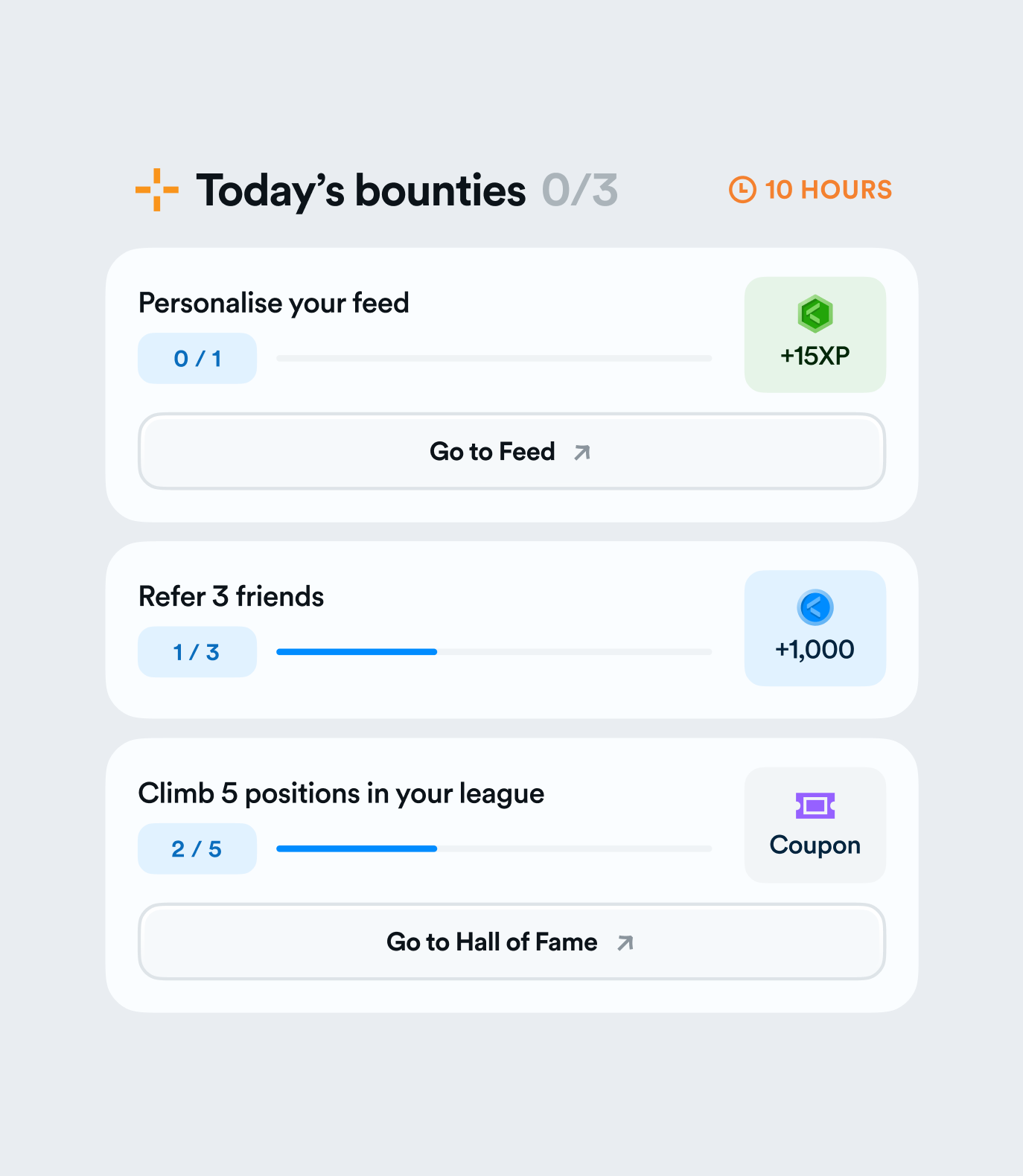Click the orange crosshair bounties icon
This screenshot has width=1023, height=1176.
[156, 190]
